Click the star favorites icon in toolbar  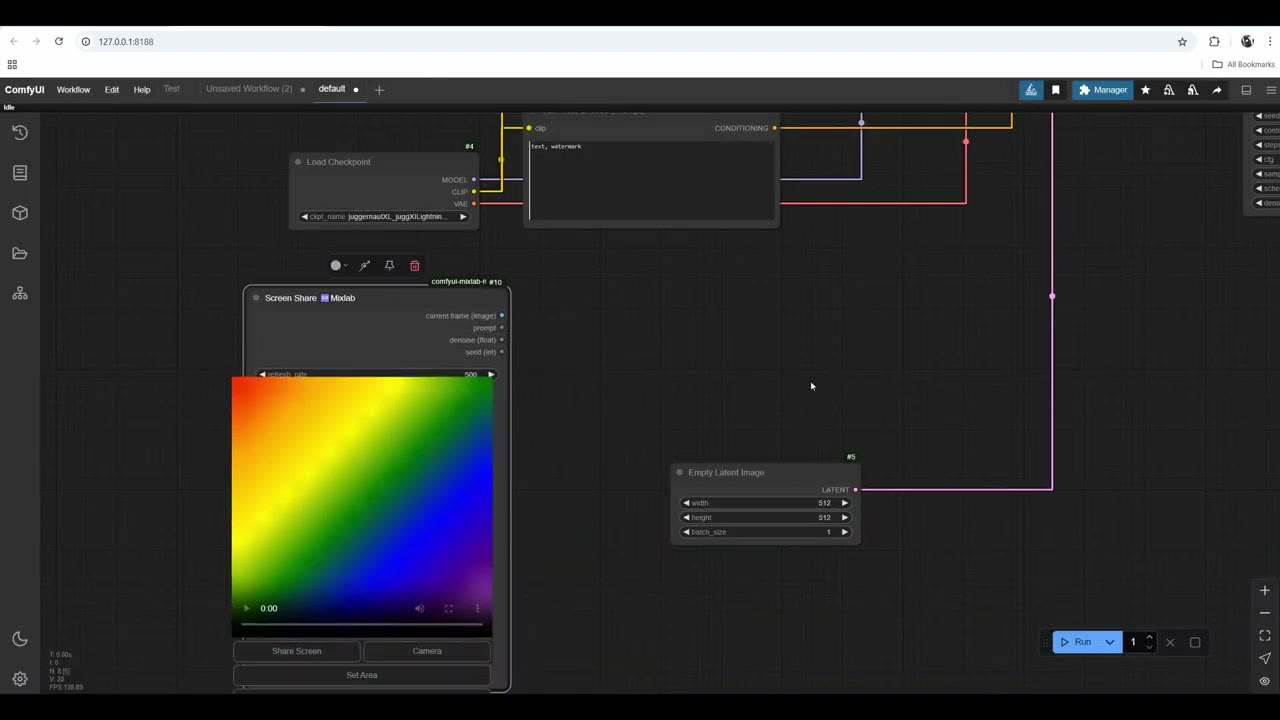pos(1145,90)
